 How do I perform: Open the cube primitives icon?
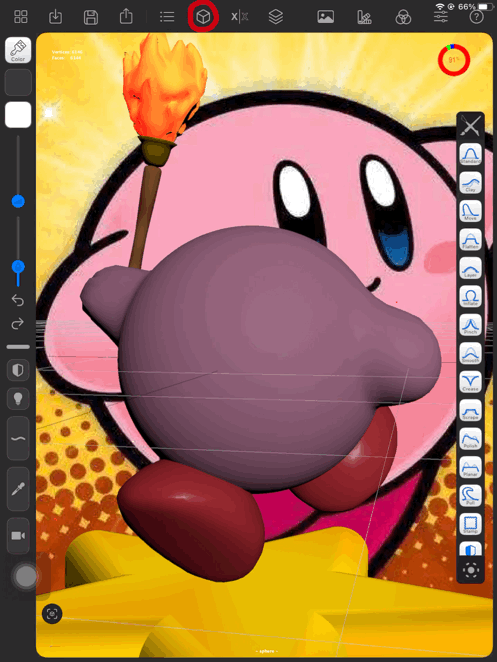pyautogui.click(x=203, y=17)
